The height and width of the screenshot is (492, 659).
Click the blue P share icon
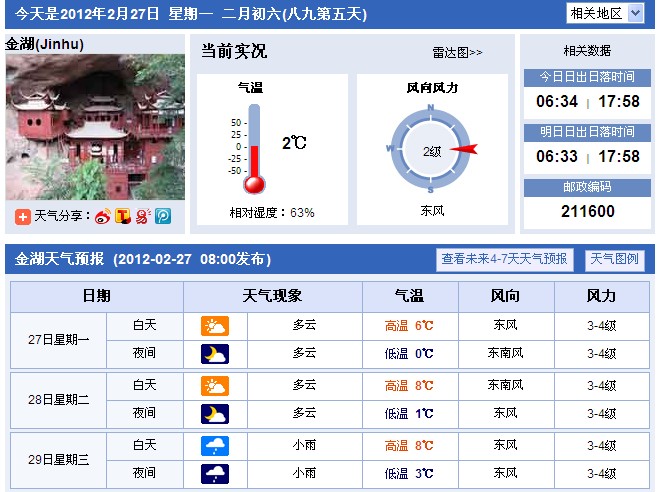pos(162,215)
